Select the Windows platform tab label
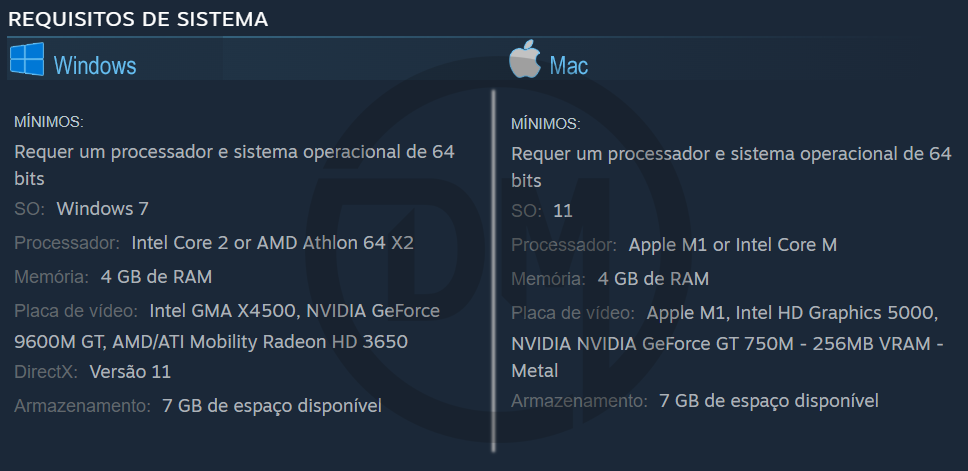Screen dimensions: 968x471 coord(95,65)
